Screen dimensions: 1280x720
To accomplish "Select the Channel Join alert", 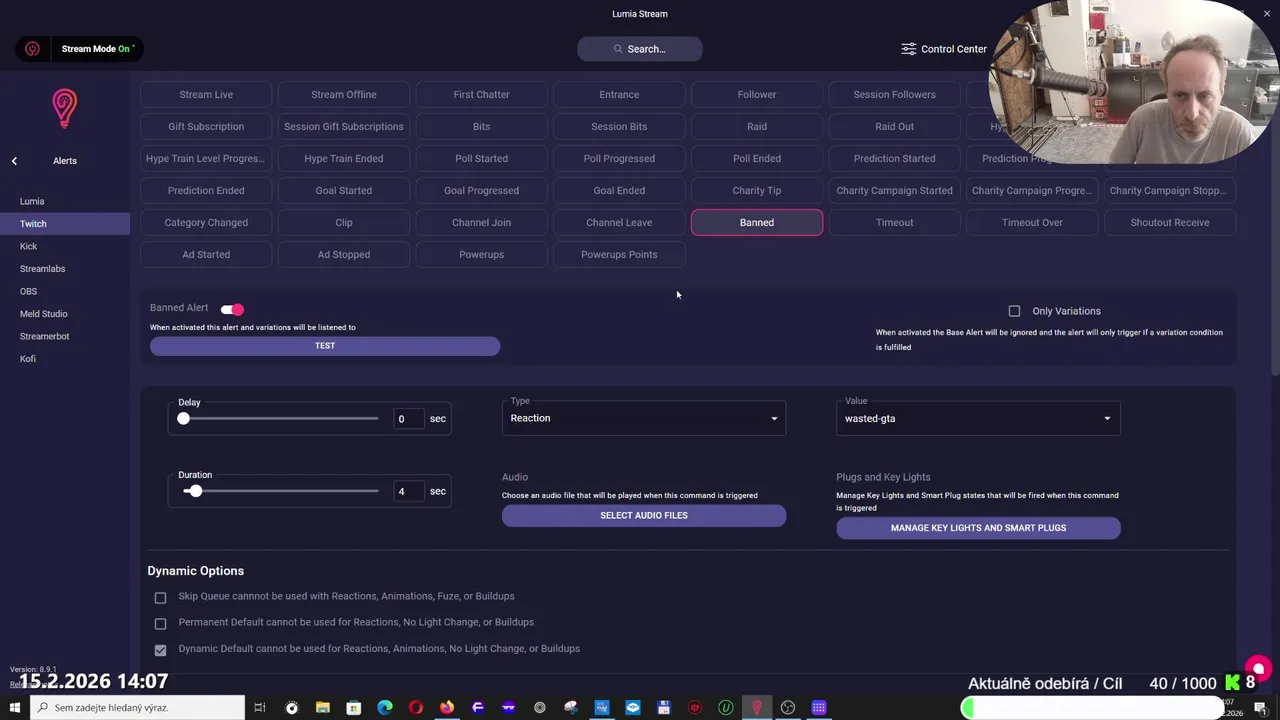I will coord(481,223).
